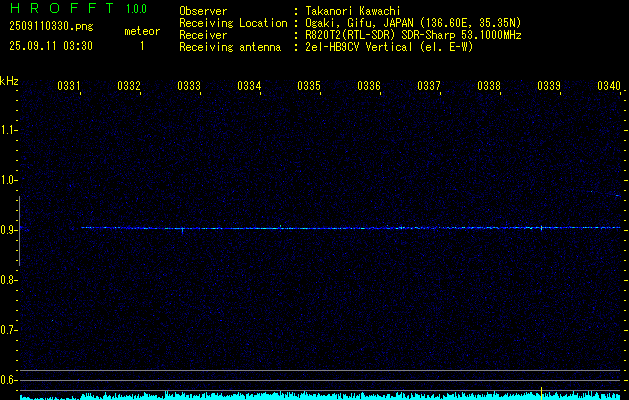Click time marker 0333

pyautogui.click(x=189, y=86)
